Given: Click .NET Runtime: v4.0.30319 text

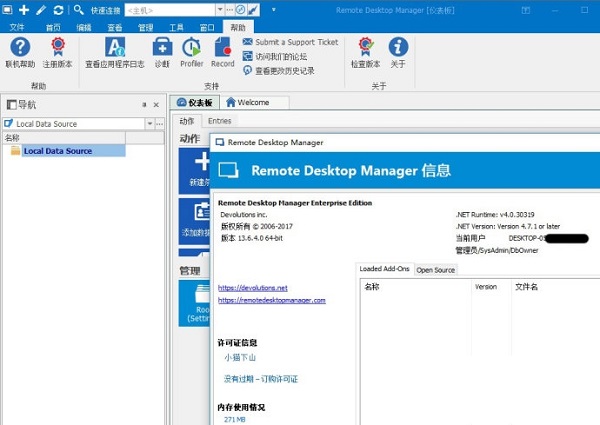Looking at the screenshot, I should pos(495,215).
